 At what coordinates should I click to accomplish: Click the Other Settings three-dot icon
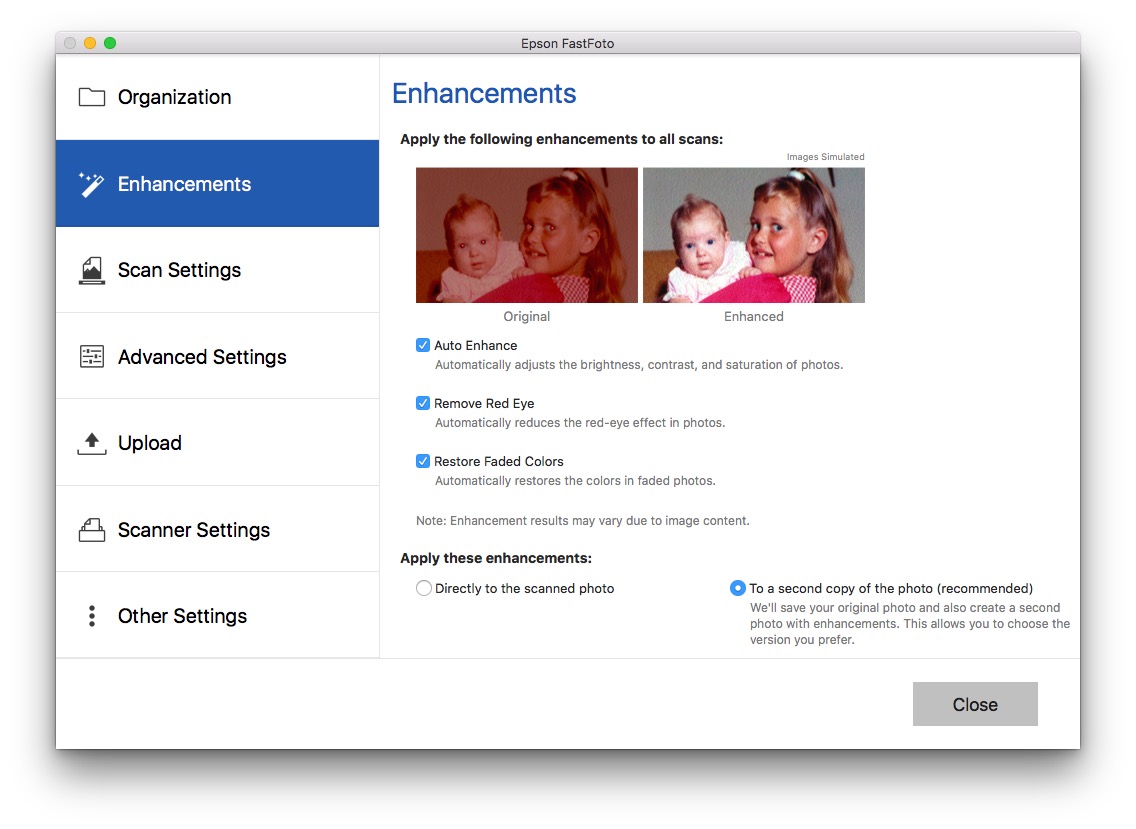coord(92,616)
